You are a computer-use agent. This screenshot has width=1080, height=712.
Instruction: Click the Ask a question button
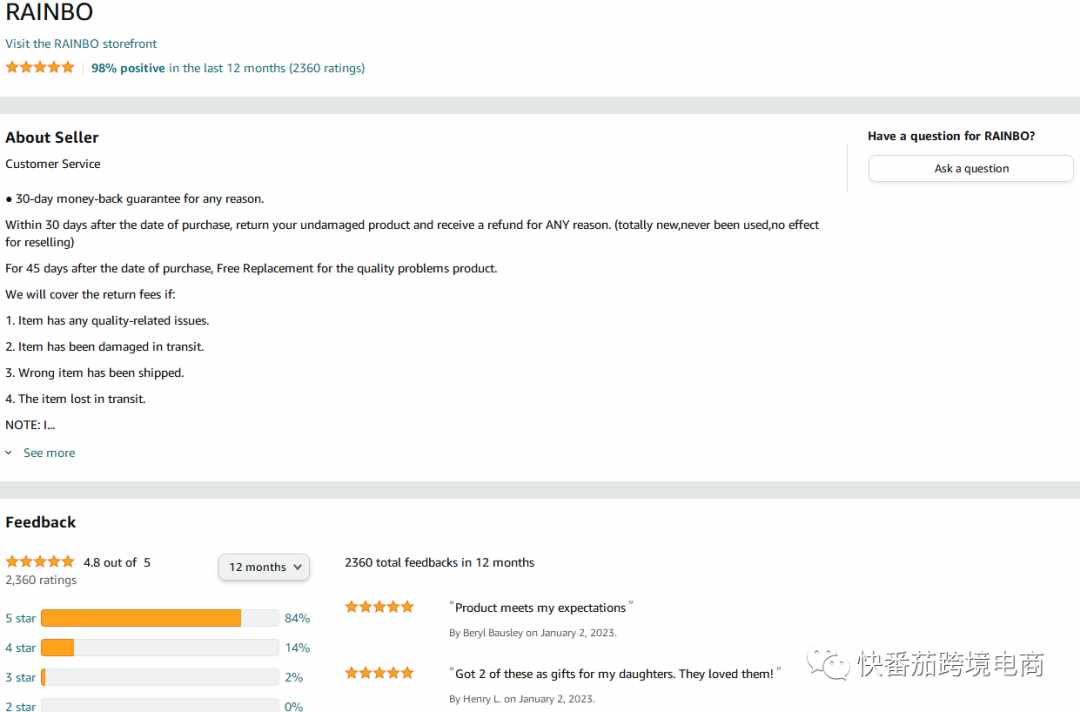pyautogui.click(x=970, y=169)
